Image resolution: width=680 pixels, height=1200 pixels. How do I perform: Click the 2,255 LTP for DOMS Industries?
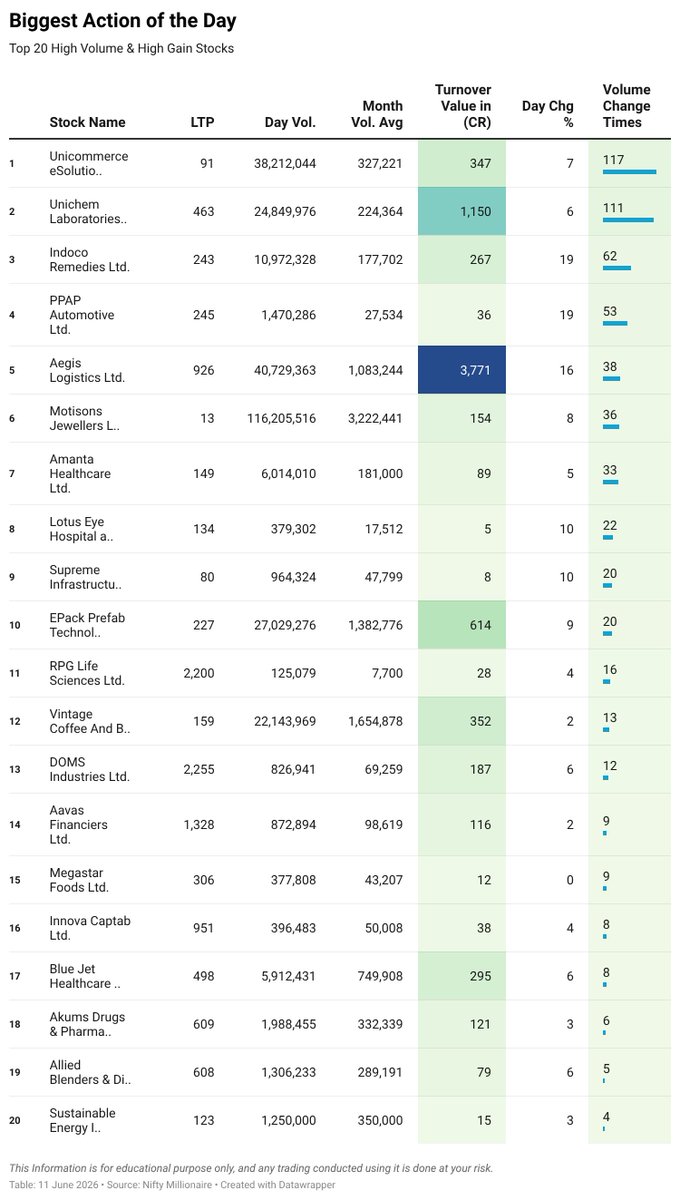pos(199,769)
